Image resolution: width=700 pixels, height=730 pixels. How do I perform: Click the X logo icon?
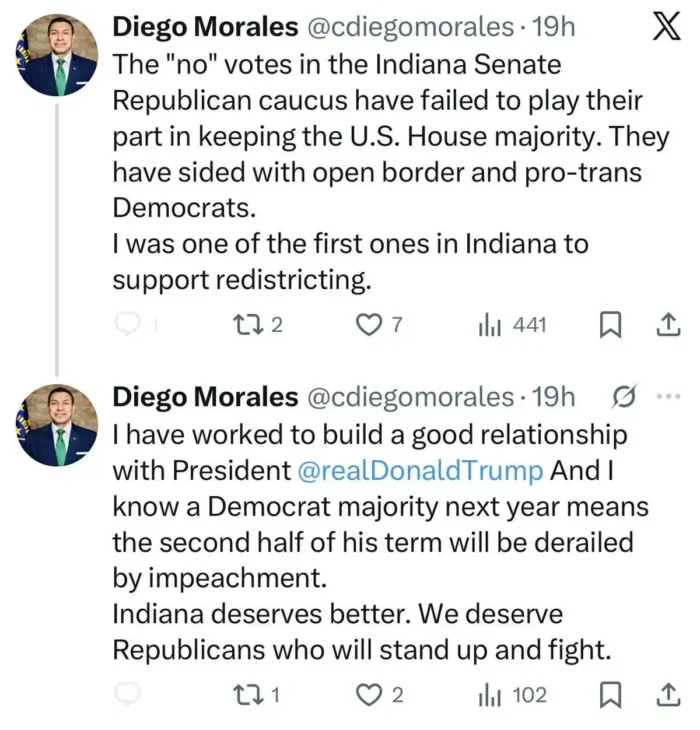coord(665,27)
